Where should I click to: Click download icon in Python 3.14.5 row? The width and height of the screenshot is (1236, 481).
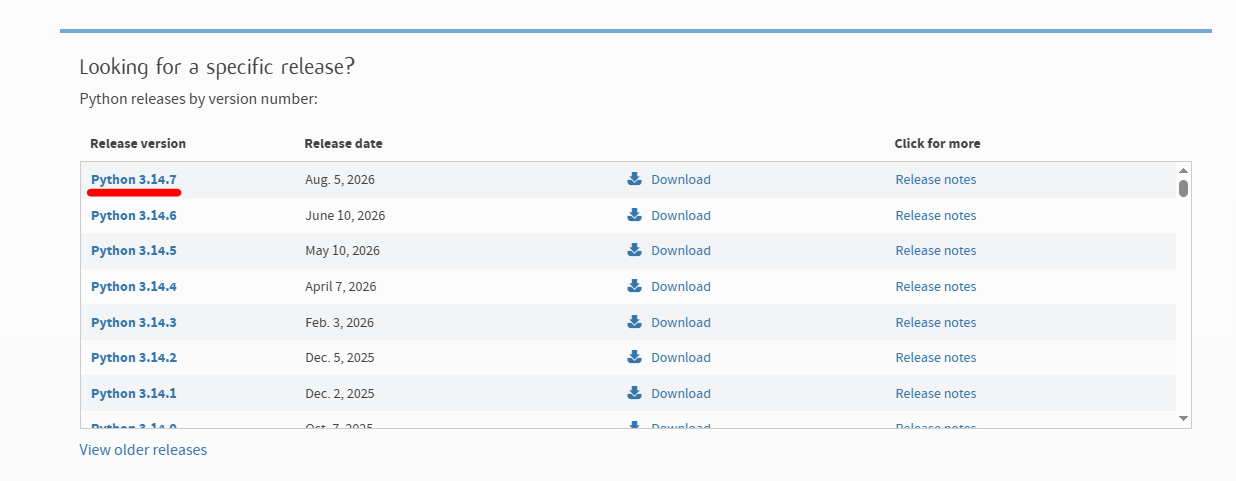(634, 250)
